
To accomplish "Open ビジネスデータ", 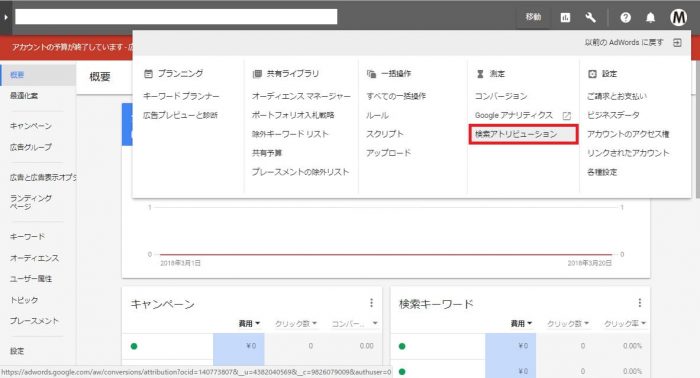I will 613,115.
